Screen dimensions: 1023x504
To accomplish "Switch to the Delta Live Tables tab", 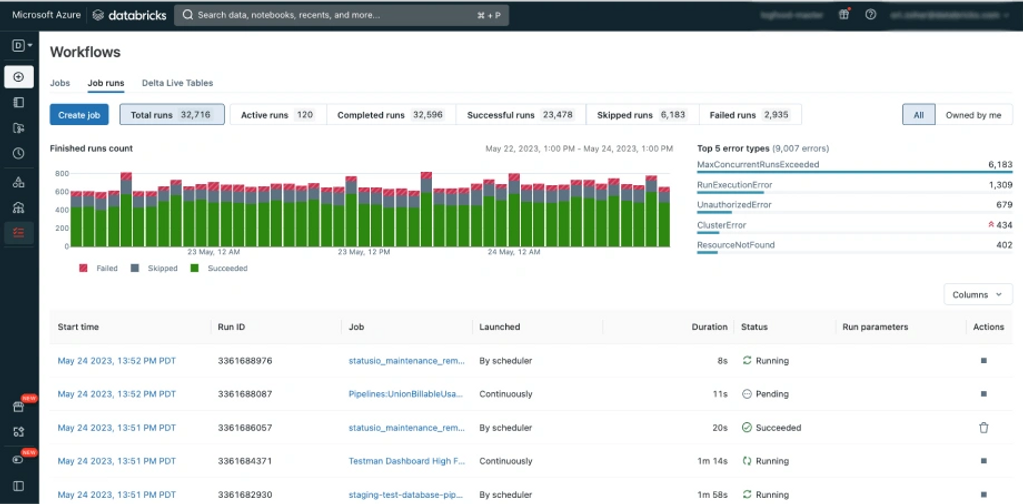I will coord(177,83).
